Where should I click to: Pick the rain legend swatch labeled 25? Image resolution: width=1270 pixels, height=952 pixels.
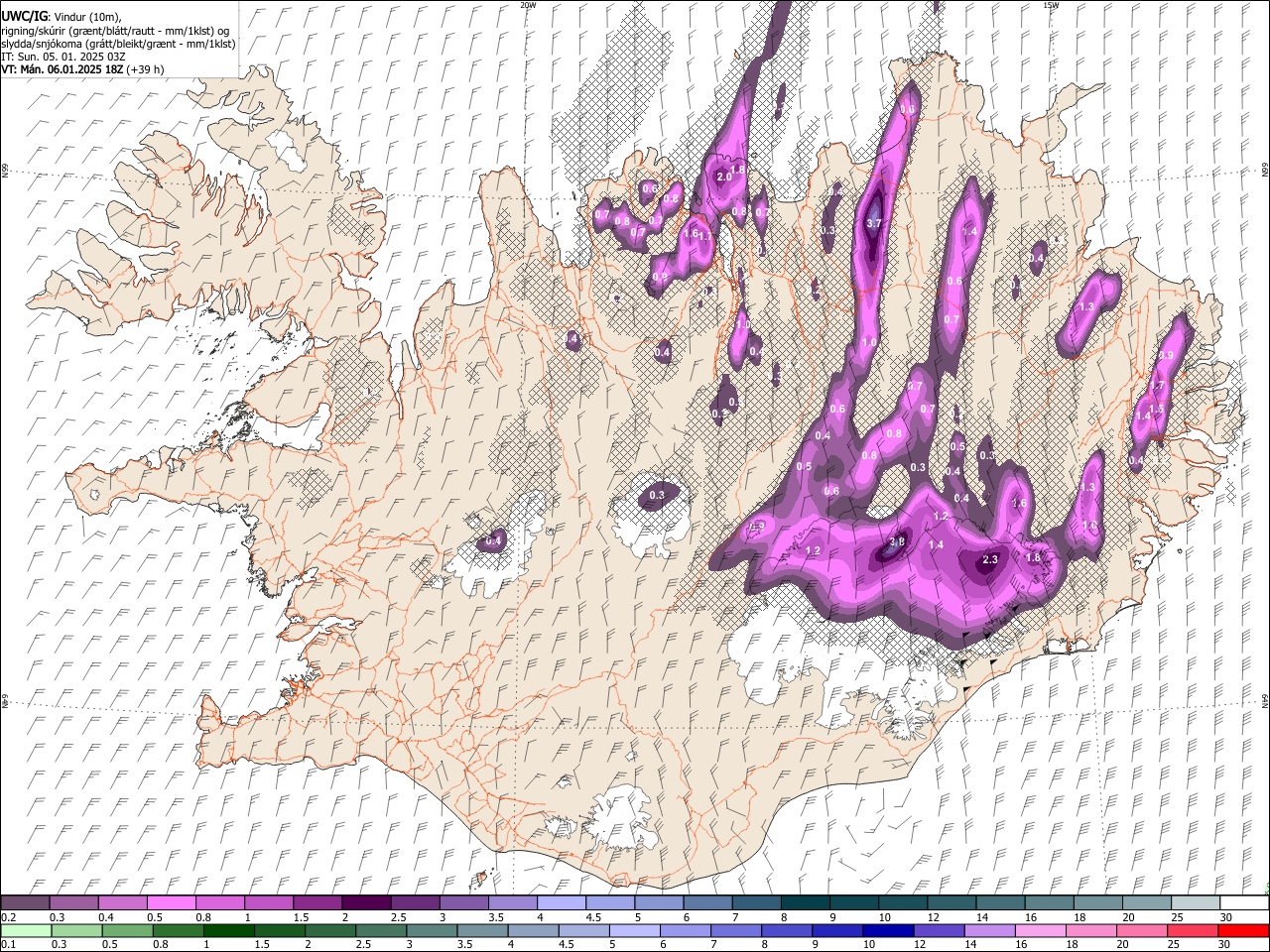(x=1192, y=930)
